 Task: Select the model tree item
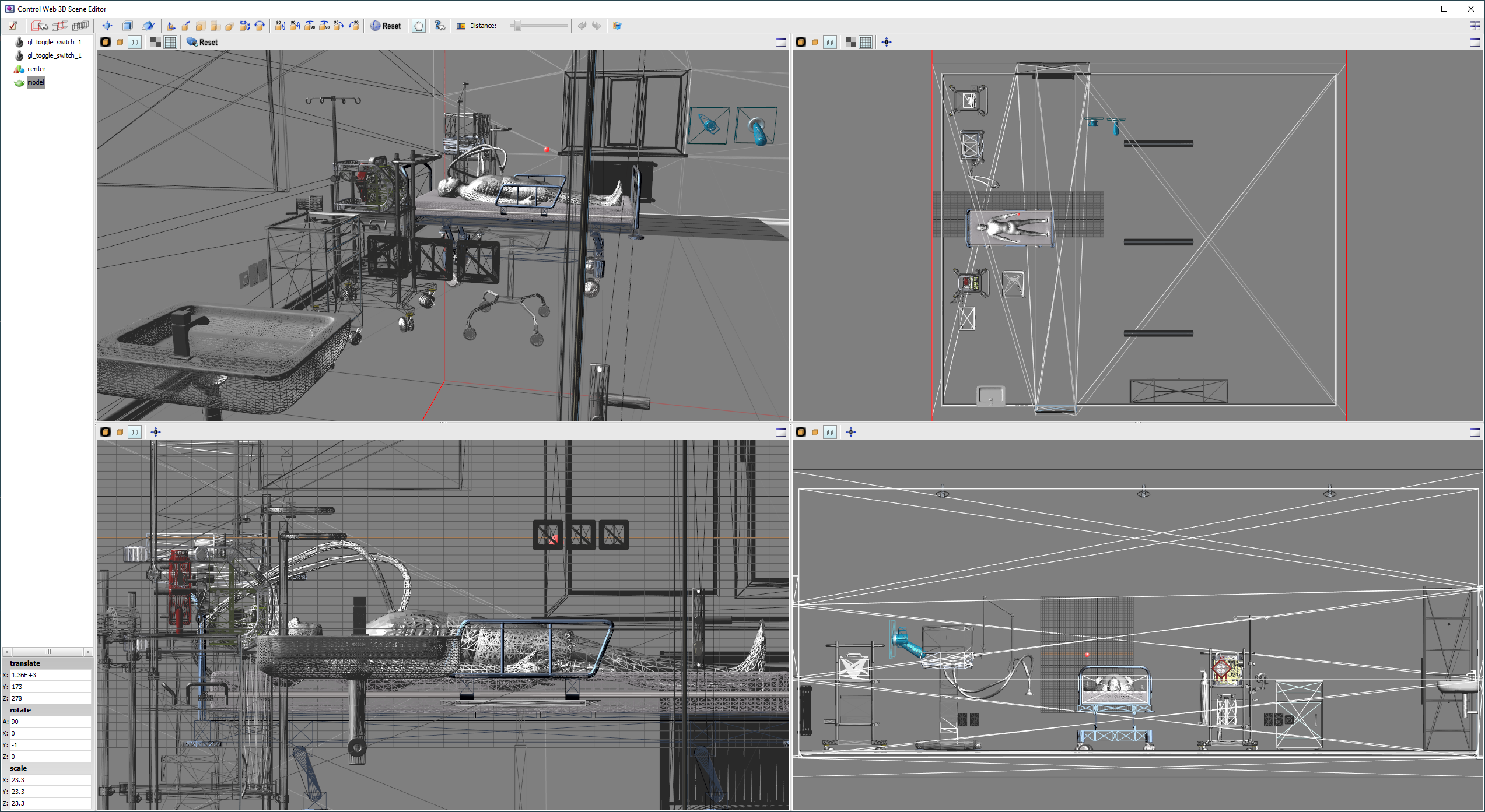[x=36, y=82]
